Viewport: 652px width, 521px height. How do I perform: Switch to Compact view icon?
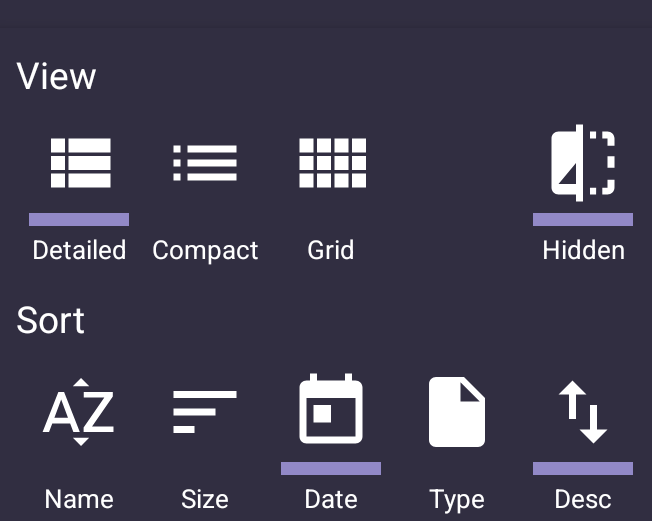[x=205, y=163]
